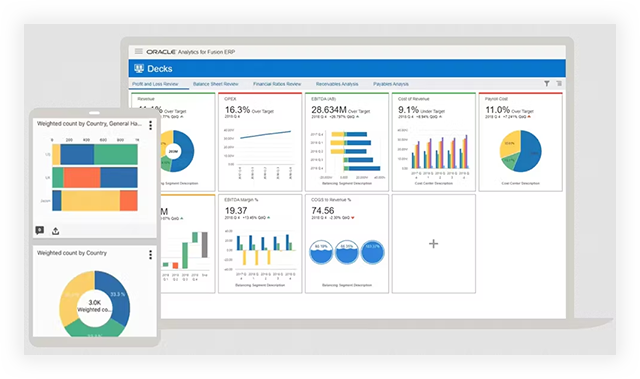Open the filter funnel icon in tab bar
Screen dimensions: 640x379
click(x=547, y=84)
